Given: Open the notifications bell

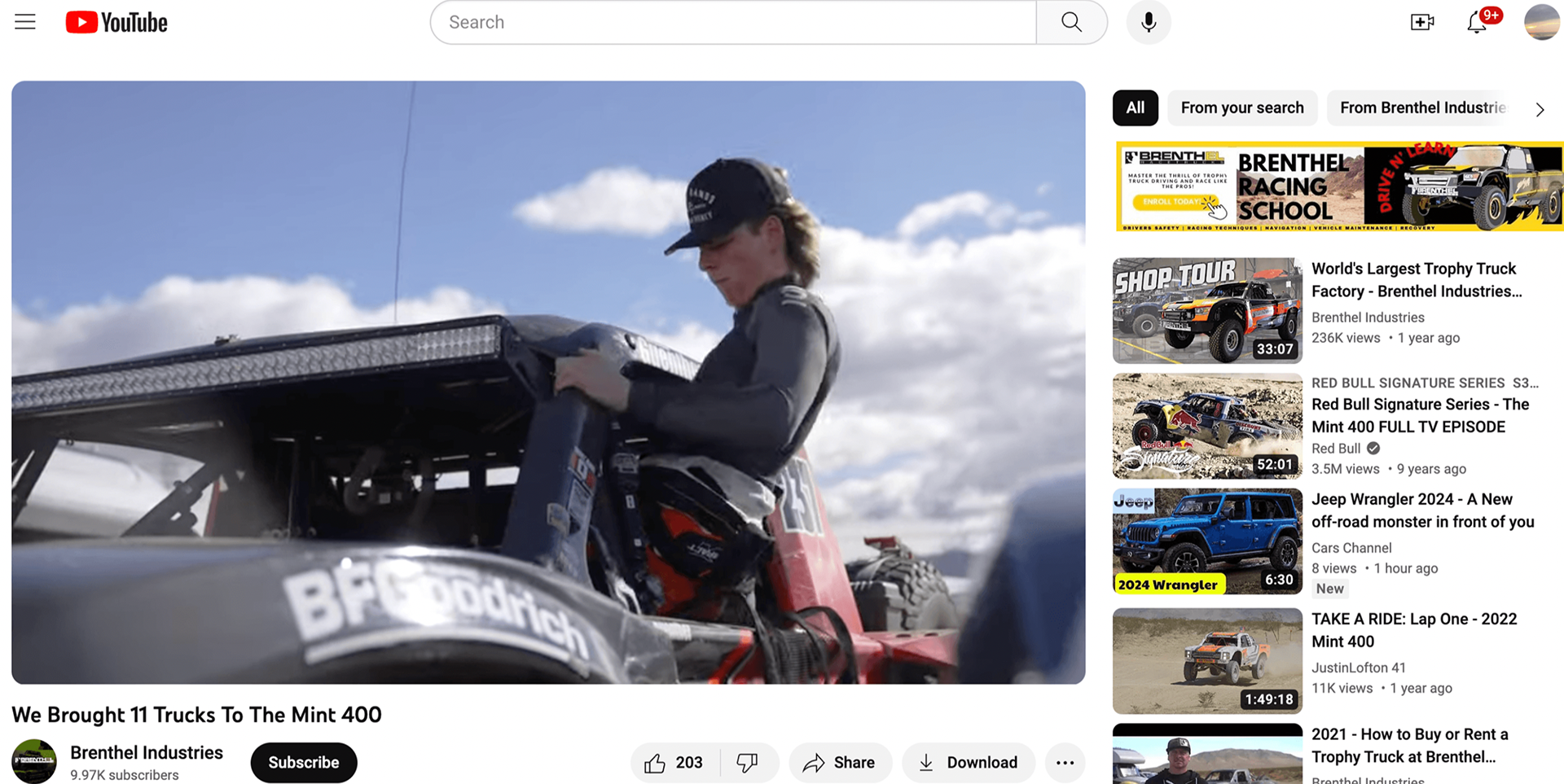Looking at the screenshot, I should pyautogui.click(x=1477, y=22).
